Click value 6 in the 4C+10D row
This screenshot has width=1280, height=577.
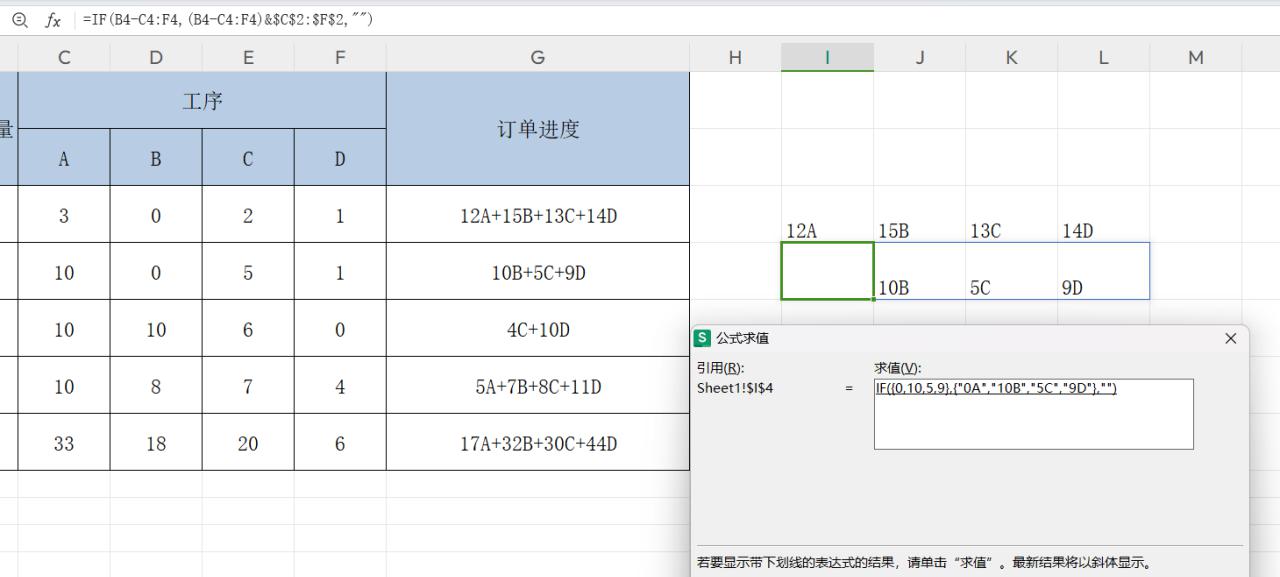248,329
